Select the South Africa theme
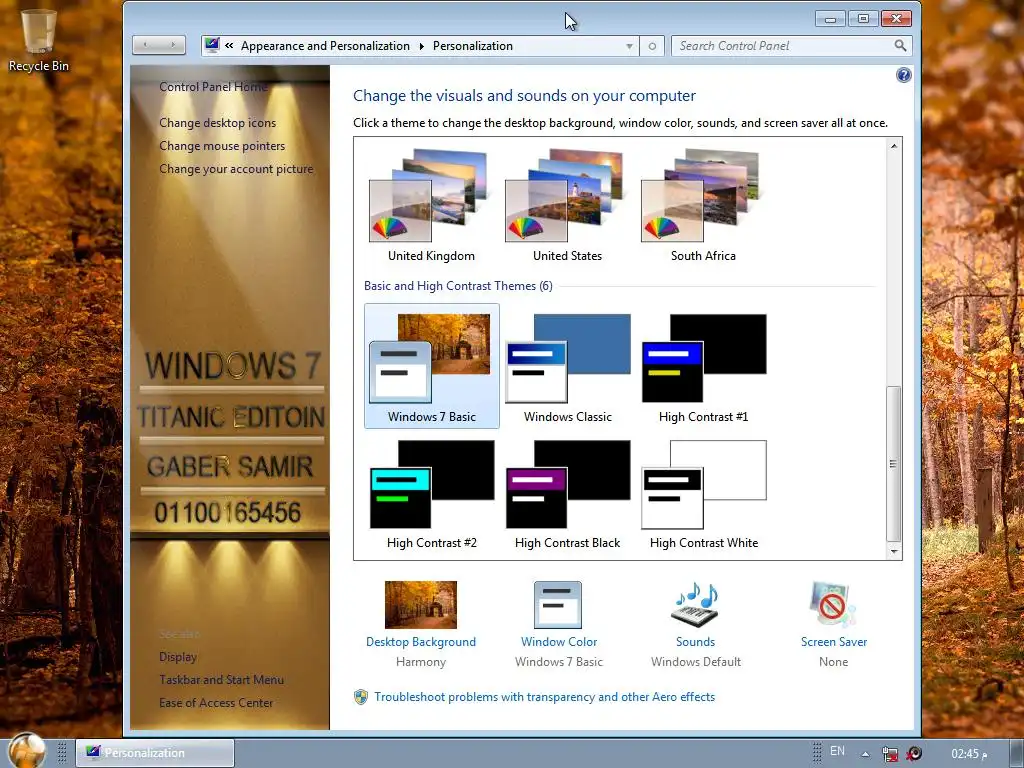Viewport: 1024px width, 768px height. pos(703,206)
